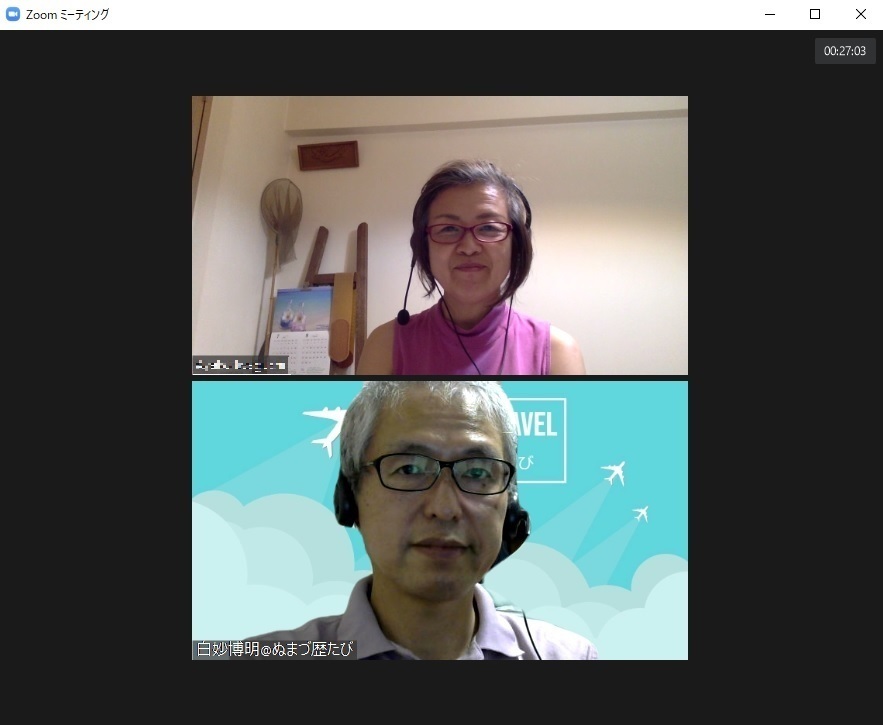Click the Zoom app icon in title bar
Screen dimensions: 883x725
(13, 14)
